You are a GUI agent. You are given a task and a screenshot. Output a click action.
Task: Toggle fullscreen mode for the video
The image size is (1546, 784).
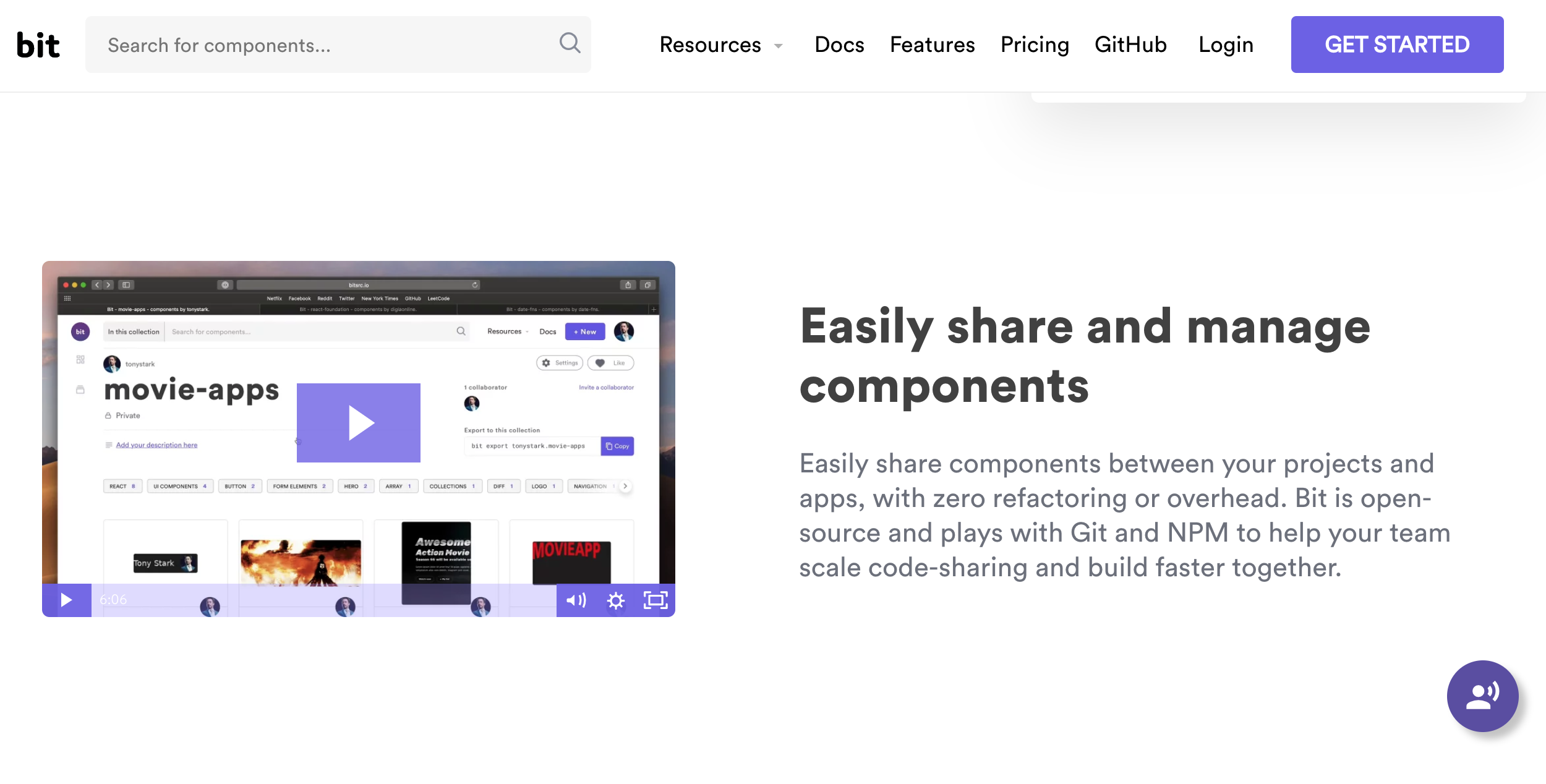(656, 600)
